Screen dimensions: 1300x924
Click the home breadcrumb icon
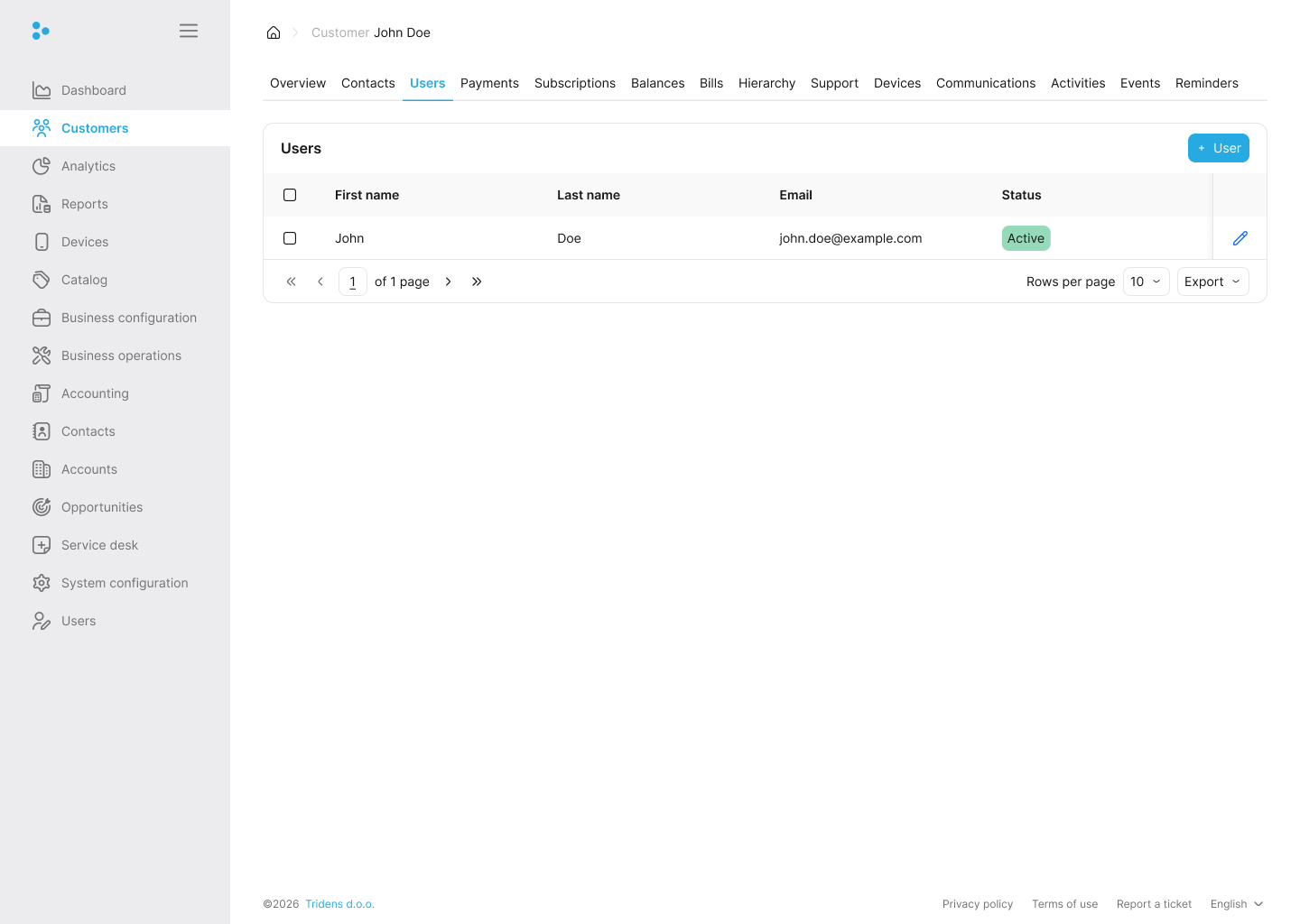click(274, 32)
